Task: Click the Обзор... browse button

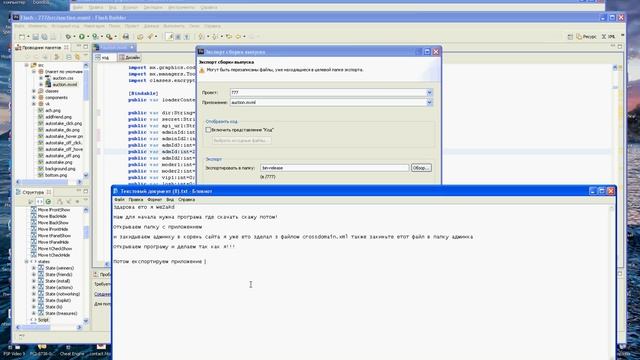Action: (x=421, y=168)
